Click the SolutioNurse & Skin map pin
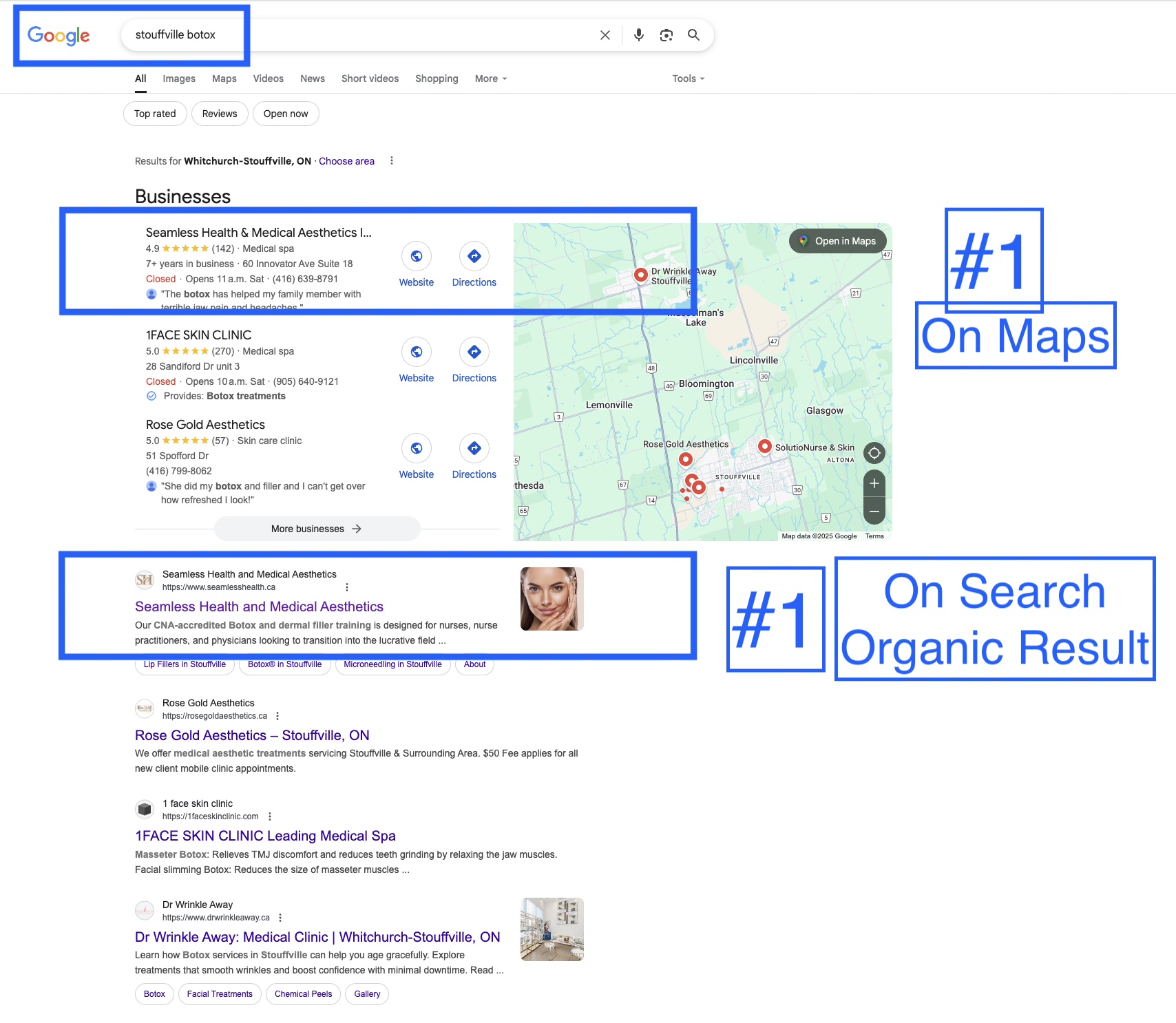 (764, 447)
